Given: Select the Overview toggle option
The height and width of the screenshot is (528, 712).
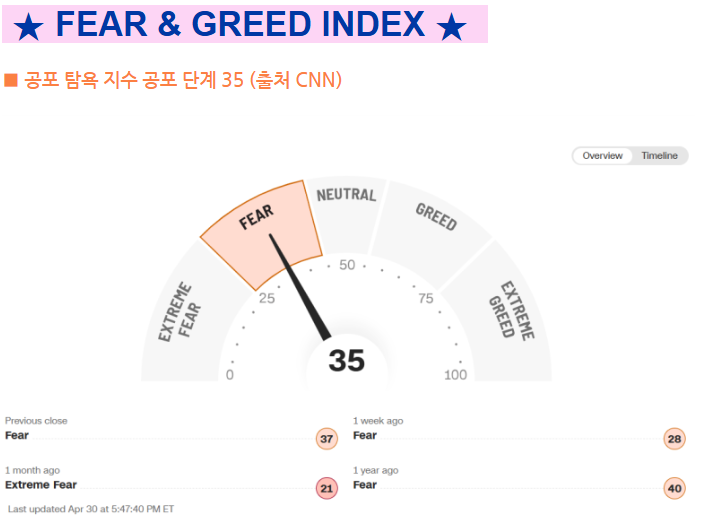Looking at the screenshot, I should (602, 156).
